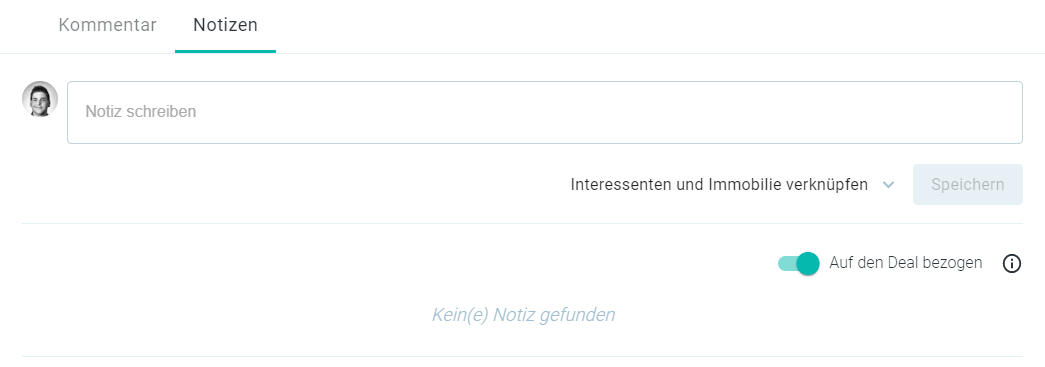1045x367 pixels.
Task: Switch to the Kommentar tab
Action: (107, 25)
